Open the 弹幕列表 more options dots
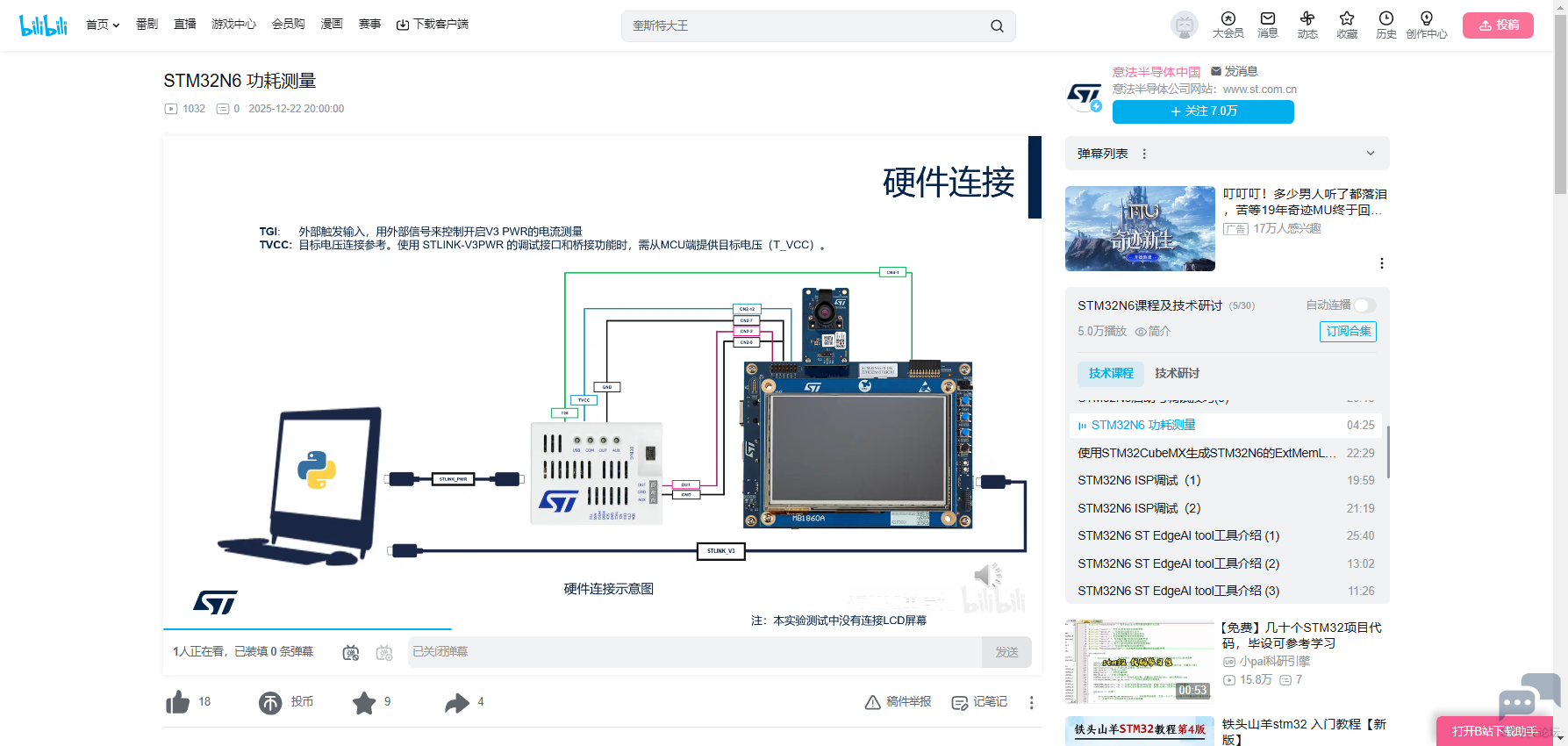Viewport: 1568px width, 746px height. point(1144,154)
